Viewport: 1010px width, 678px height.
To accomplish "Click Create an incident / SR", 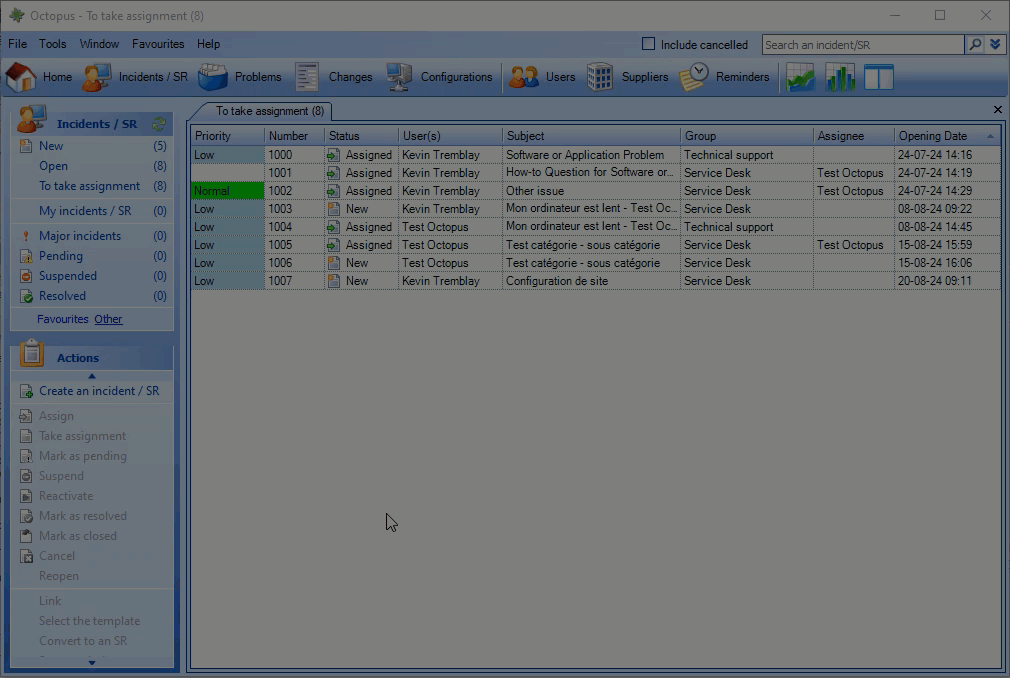I will 98,391.
